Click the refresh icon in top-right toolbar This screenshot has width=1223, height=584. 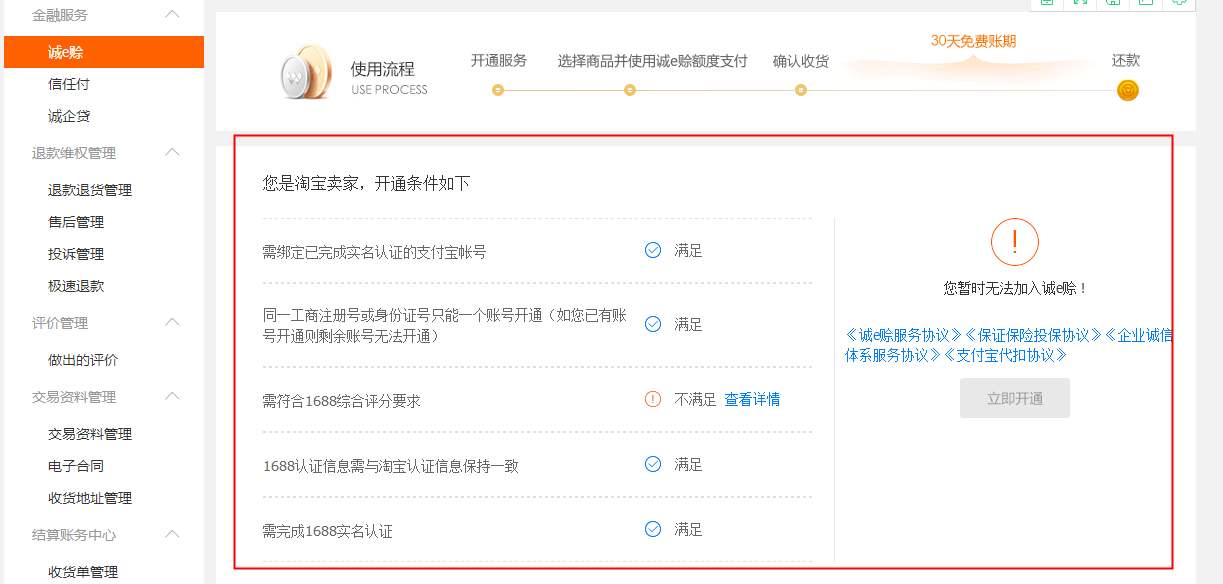[1080, 5]
